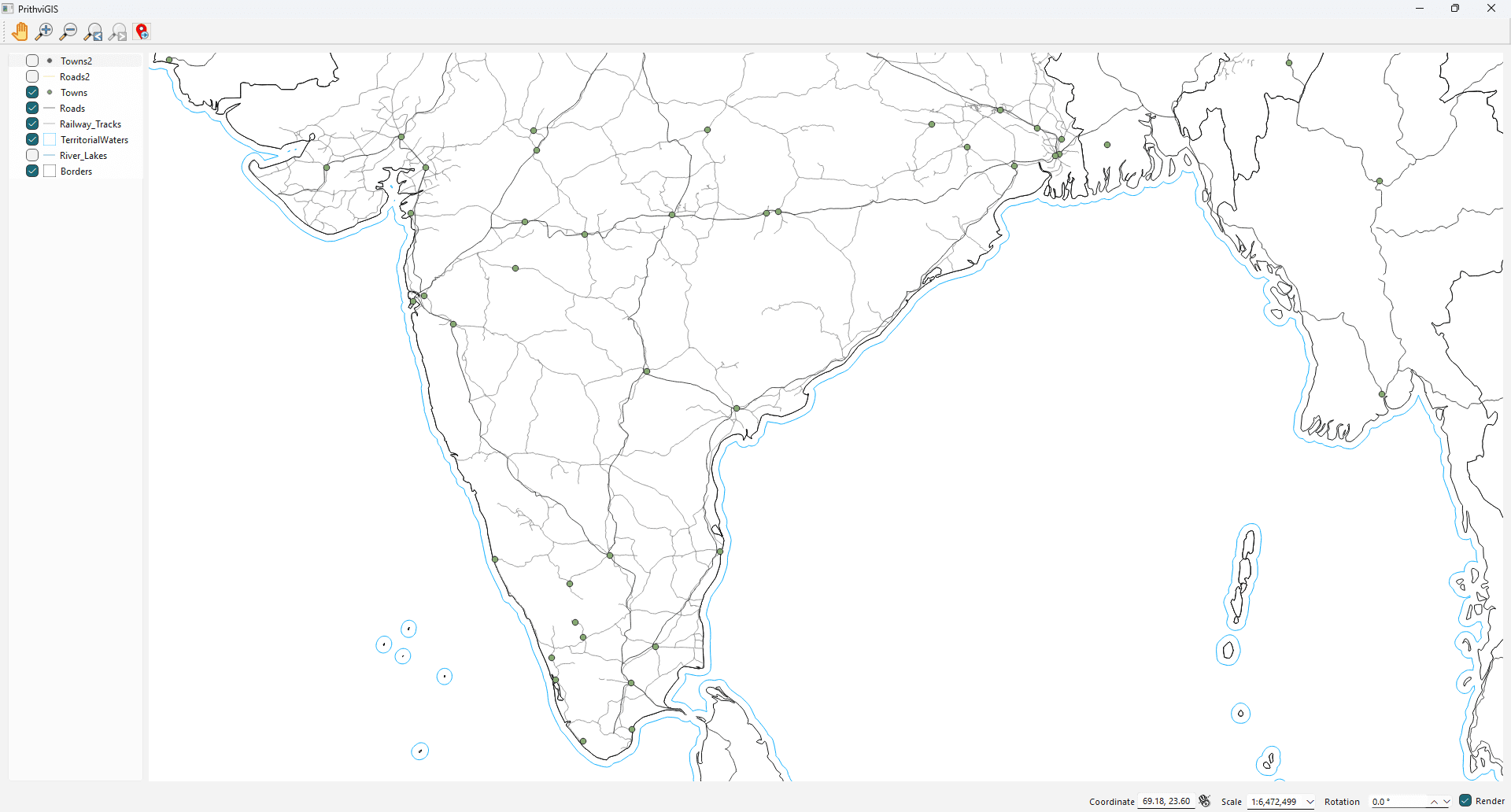
Task: Select the TerritorialWaters layer name
Action: [94, 140]
